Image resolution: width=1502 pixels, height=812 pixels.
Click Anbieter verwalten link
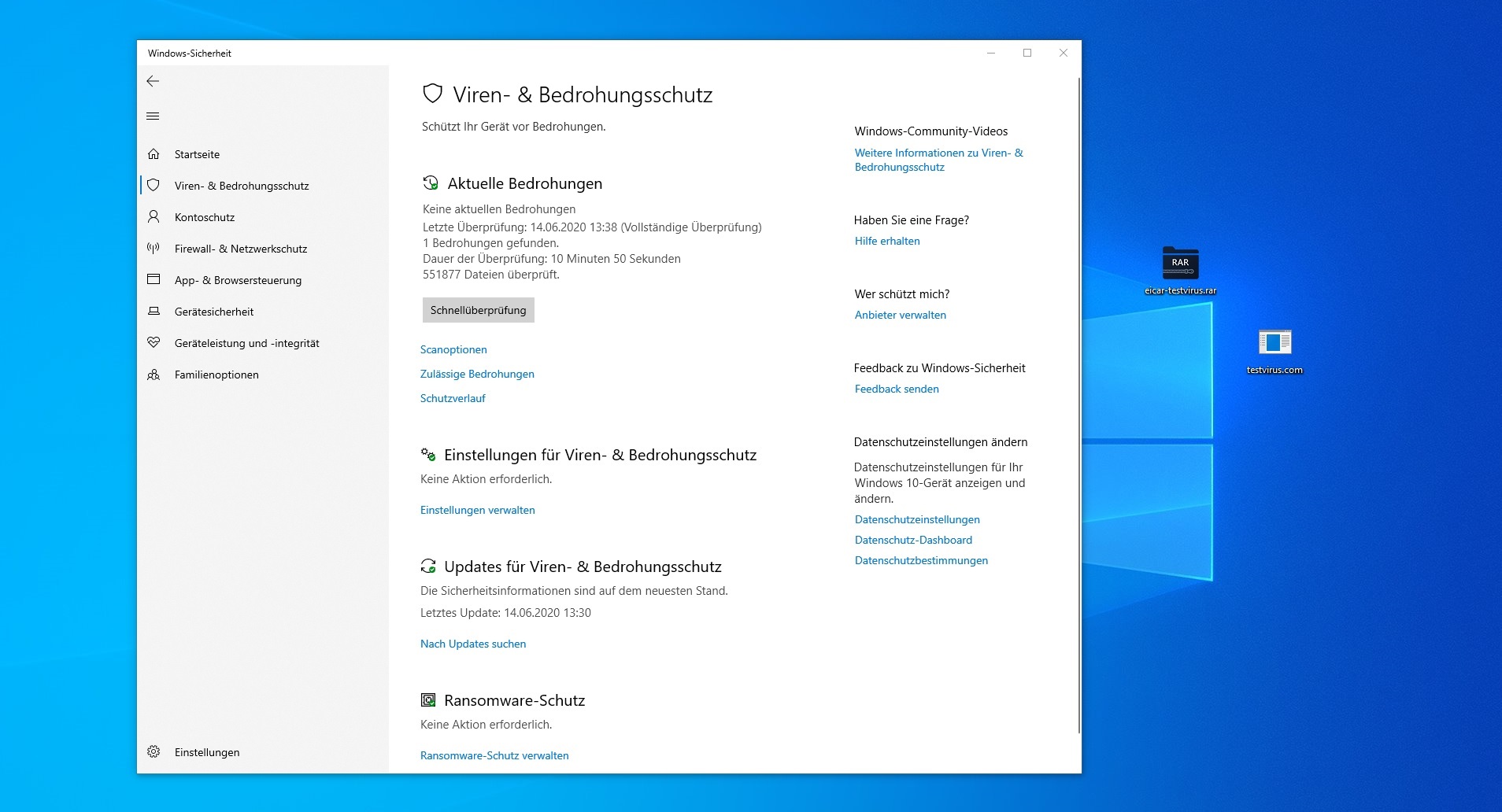[901, 315]
